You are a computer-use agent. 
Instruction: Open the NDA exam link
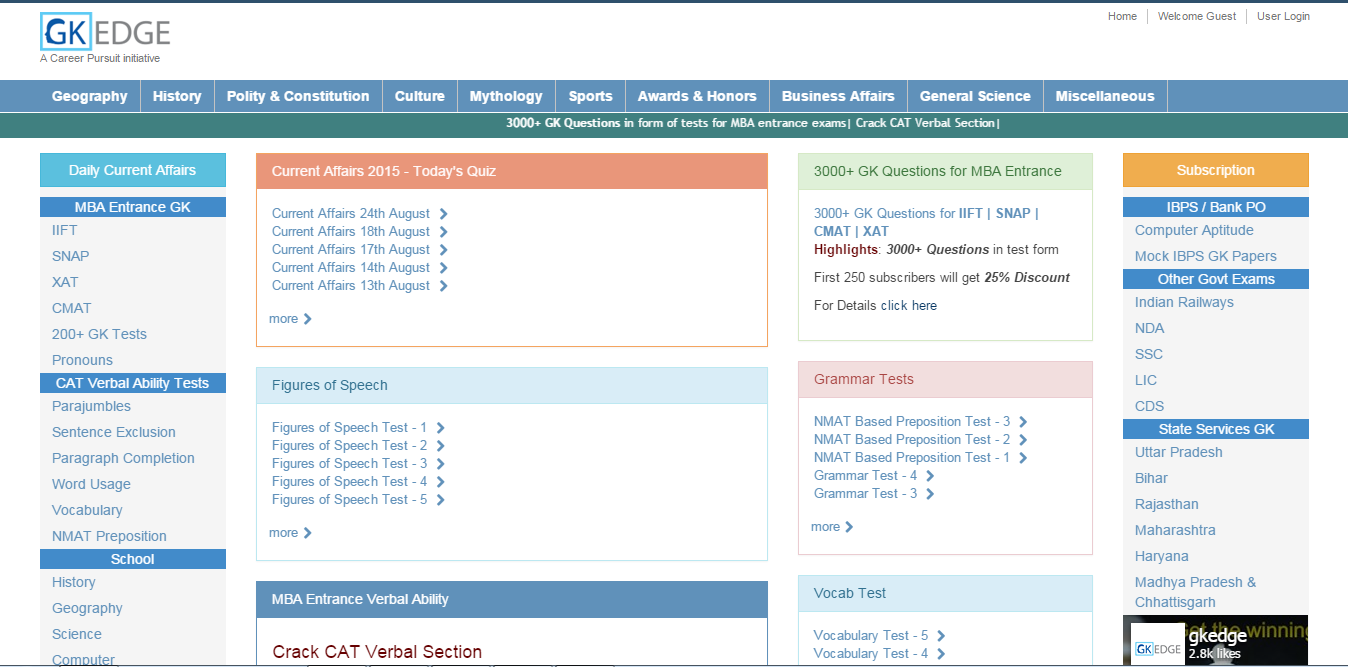coord(1150,328)
